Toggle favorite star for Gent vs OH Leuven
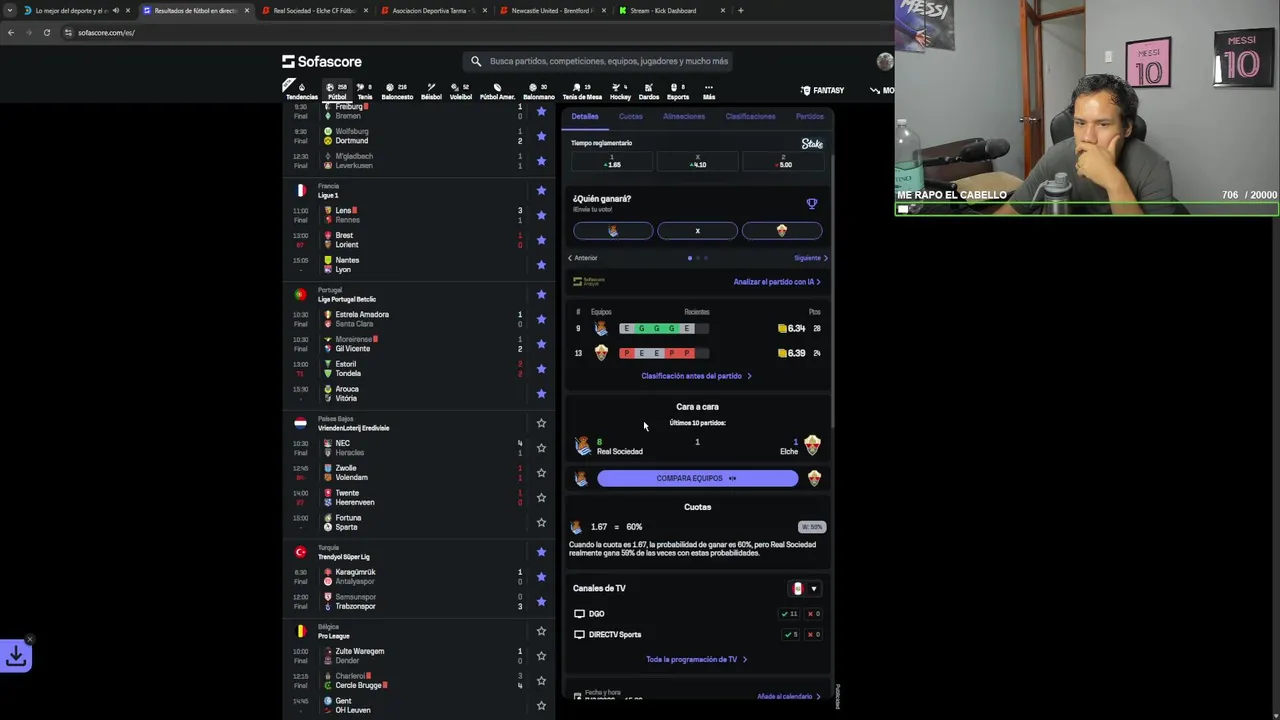Image resolution: width=1280 pixels, height=720 pixels. pyautogui.click(x=541, y=705)
